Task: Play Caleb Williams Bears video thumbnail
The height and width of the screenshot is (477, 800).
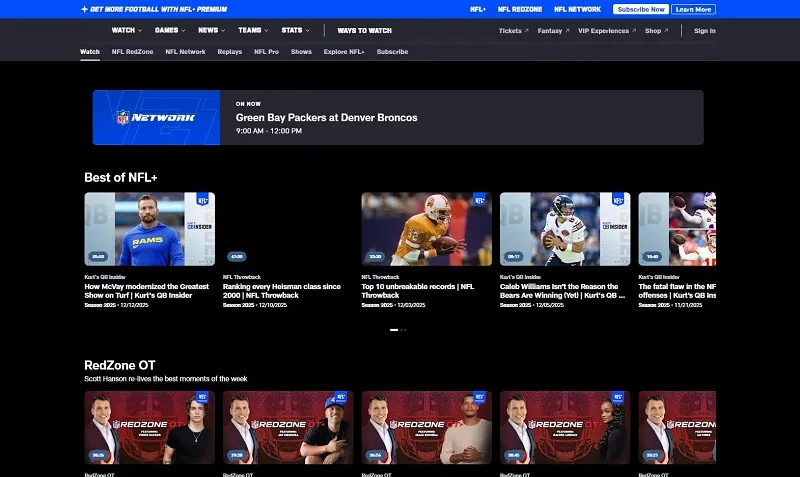Action: (x=565, y=229)
